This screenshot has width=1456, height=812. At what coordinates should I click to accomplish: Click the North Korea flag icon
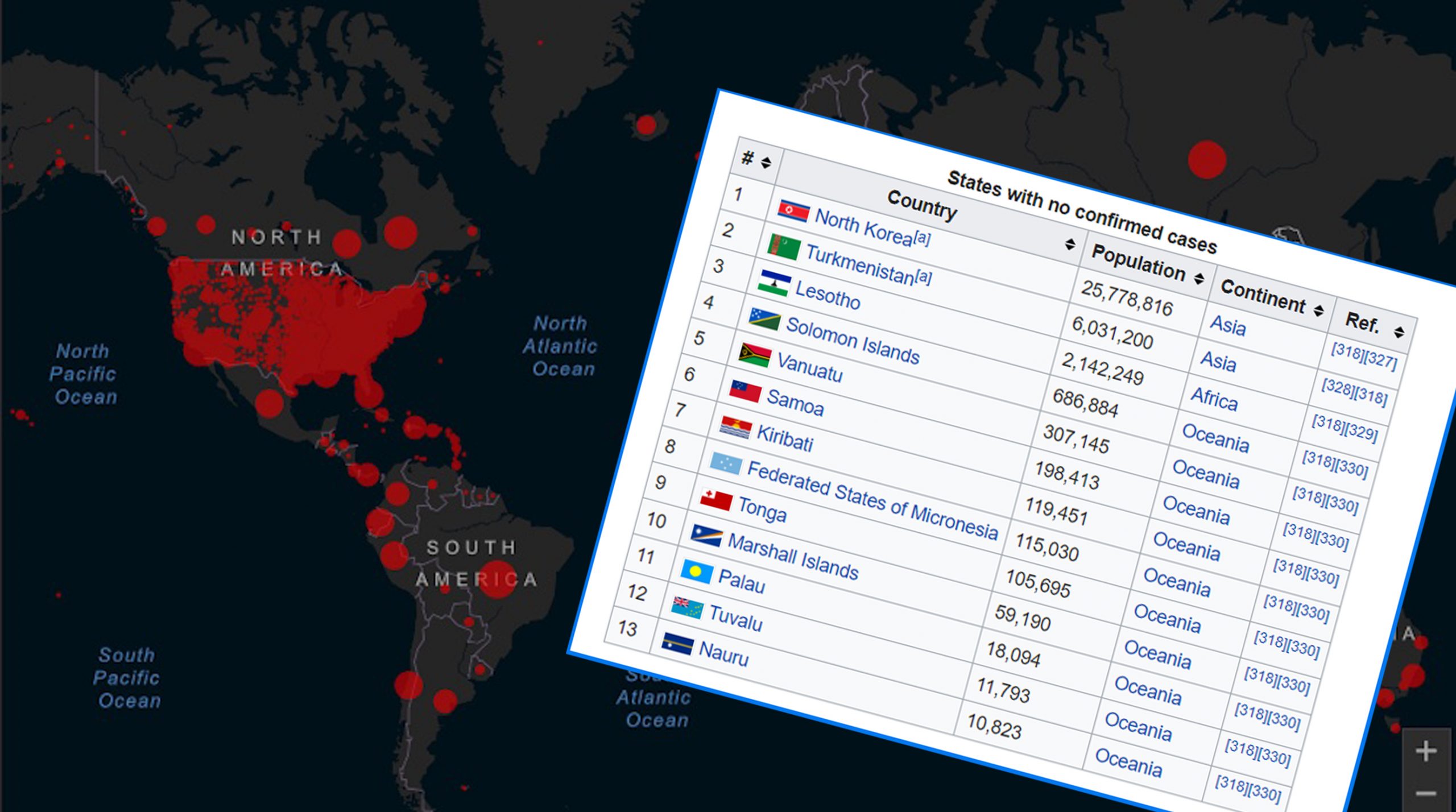pyautogui.click(x=793, y=210)
